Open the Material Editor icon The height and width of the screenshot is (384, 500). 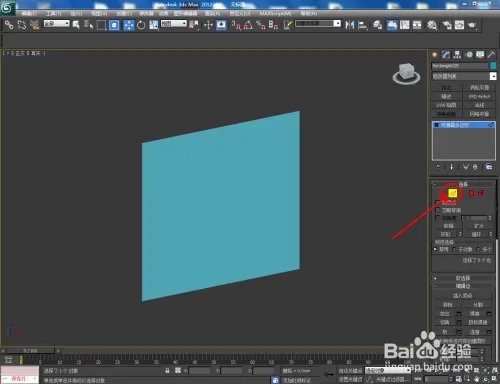click(x=432, y=25)
